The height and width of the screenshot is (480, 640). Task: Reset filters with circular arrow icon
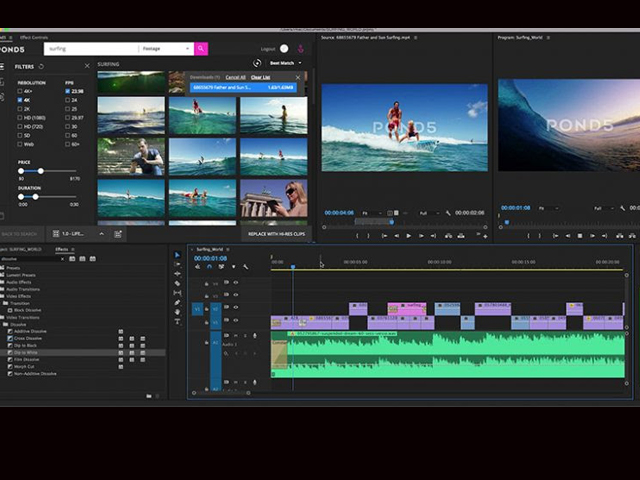(x=41, y=66)
